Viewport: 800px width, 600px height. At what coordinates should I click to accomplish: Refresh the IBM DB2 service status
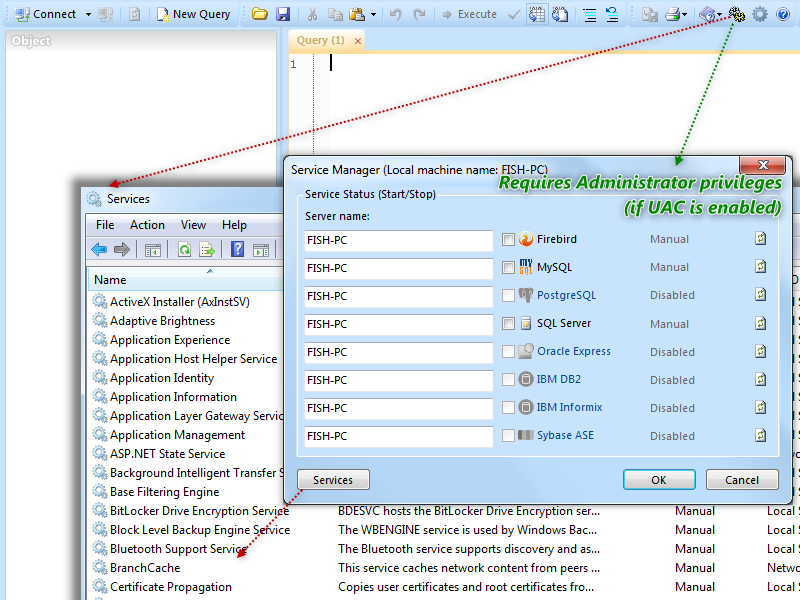coord(761,379)
